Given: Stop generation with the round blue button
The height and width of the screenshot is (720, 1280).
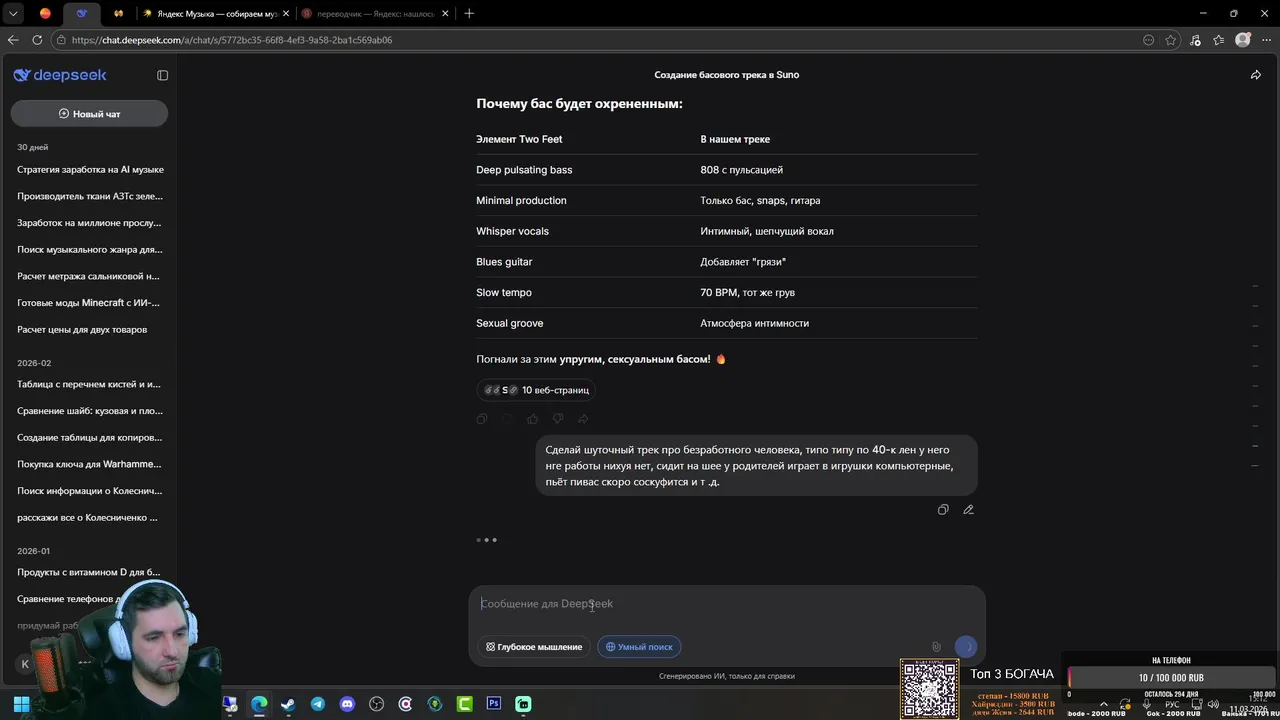Looking at the screenshot, I should pyautogui.click(x=966, y=647).
